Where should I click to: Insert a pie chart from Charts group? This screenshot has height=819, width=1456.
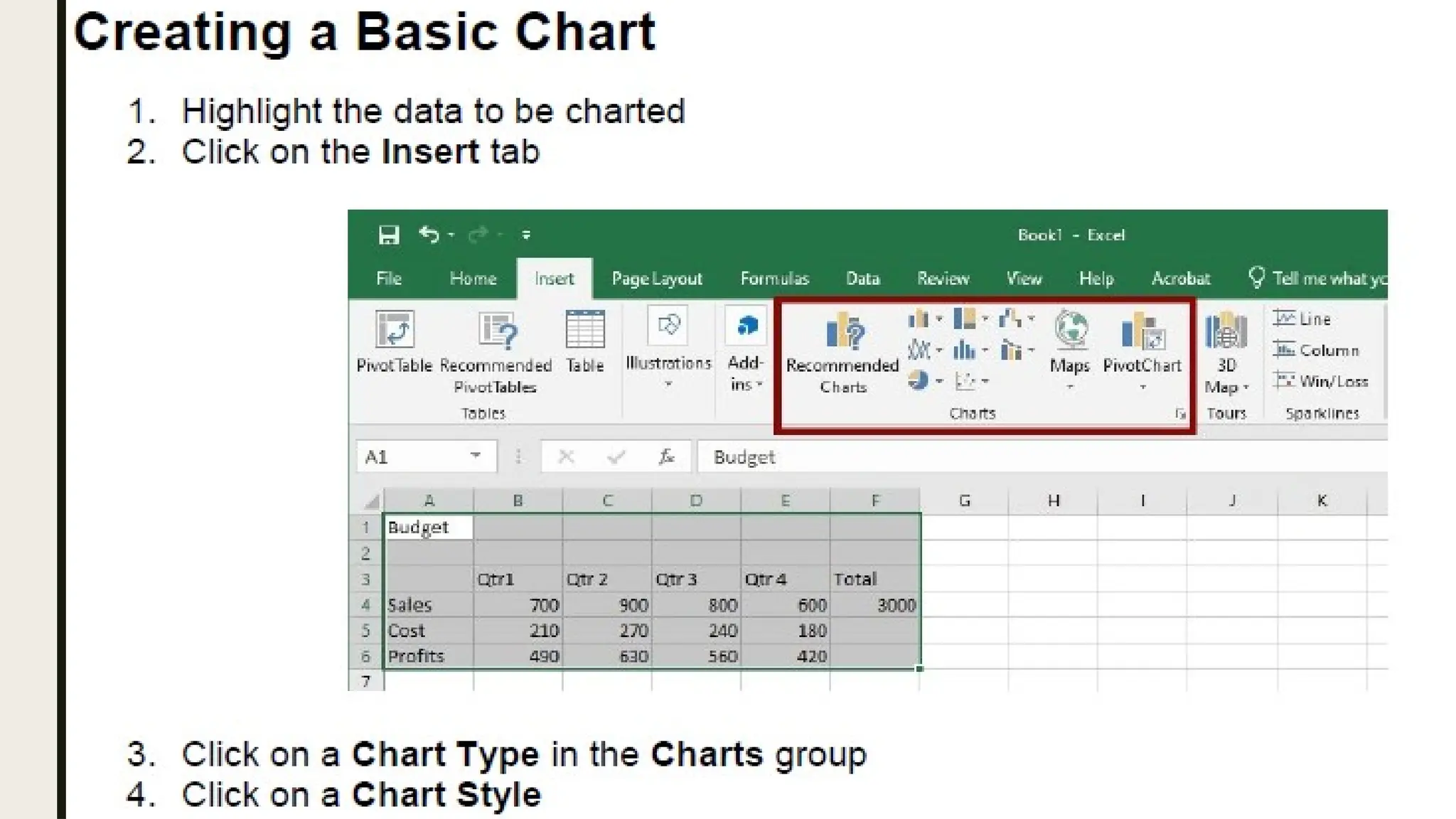tap(919, 381)
